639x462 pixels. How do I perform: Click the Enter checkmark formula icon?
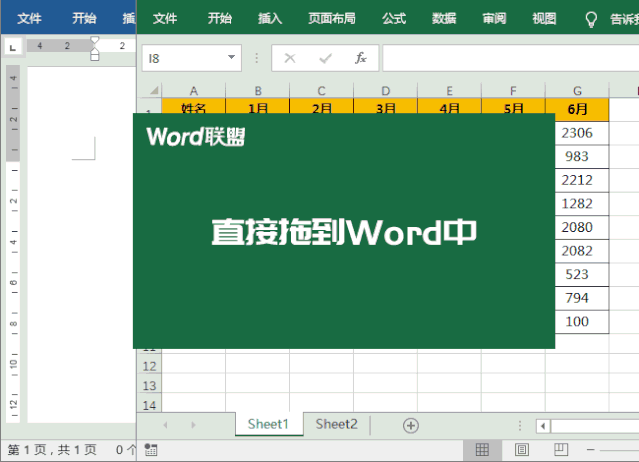pos(325,58)
